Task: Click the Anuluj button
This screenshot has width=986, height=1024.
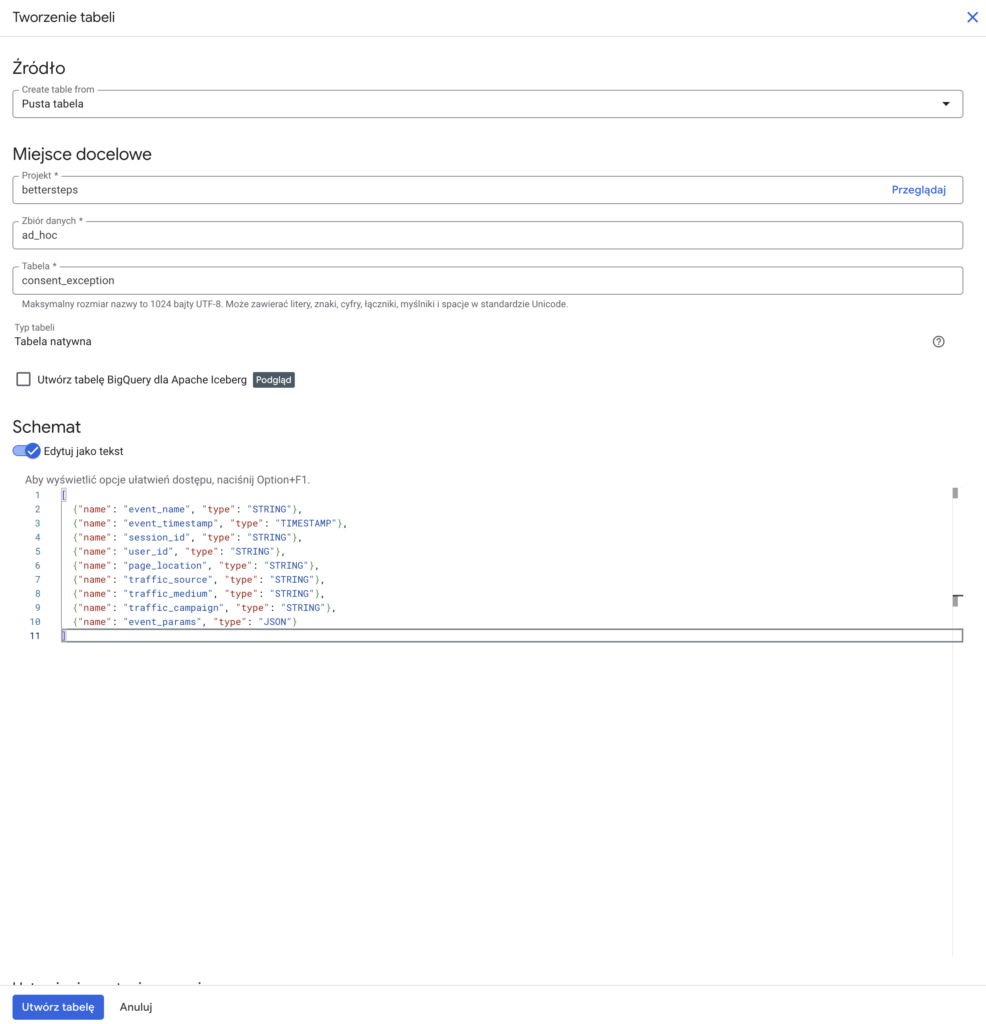Action: tap(136, 1007)
